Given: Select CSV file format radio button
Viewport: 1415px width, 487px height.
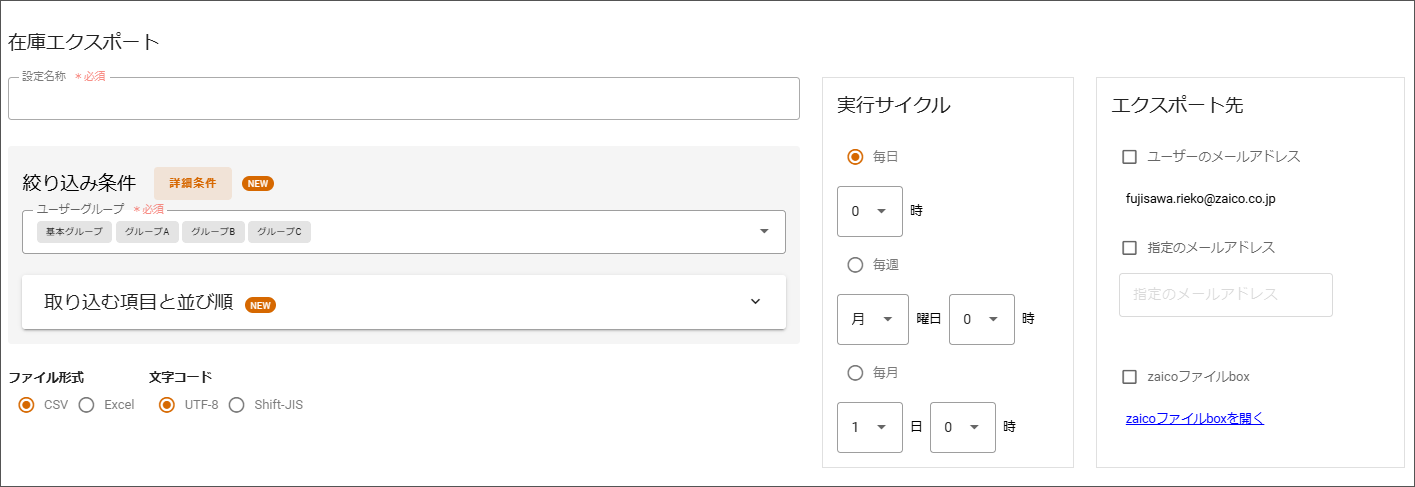Looking at the screenshot, I should 27,405.
